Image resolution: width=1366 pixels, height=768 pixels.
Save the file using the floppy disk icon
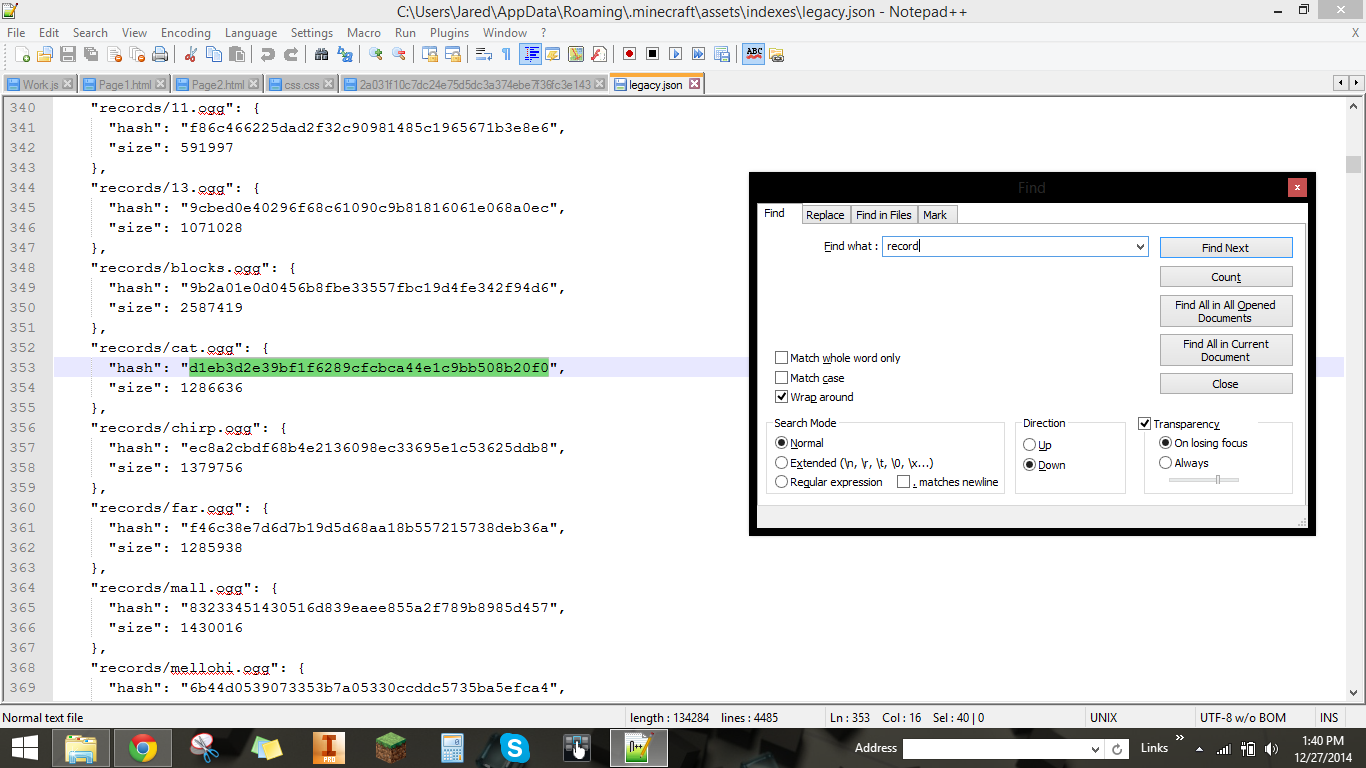pyautogui.click(x=68, y=54)
